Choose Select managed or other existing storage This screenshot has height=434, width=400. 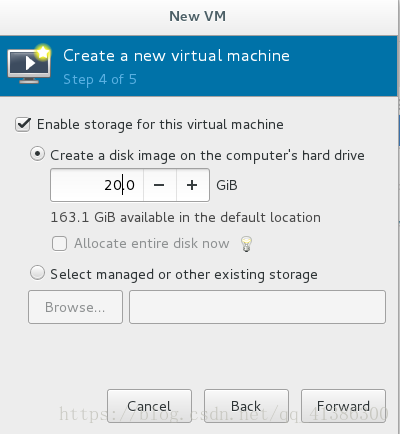point(37,273)
